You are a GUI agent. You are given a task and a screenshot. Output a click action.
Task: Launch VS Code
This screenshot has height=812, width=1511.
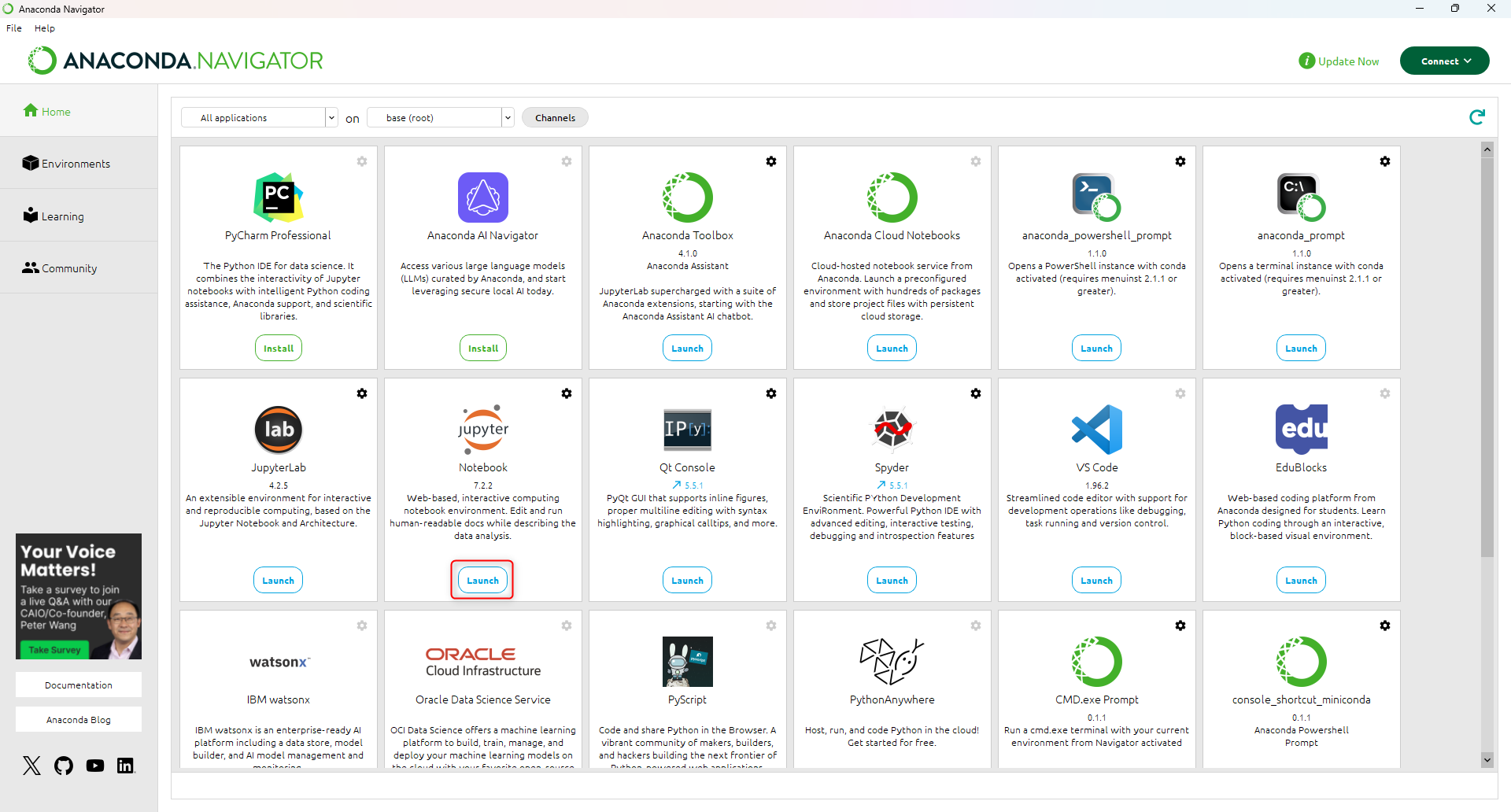tap(1097, 580)
